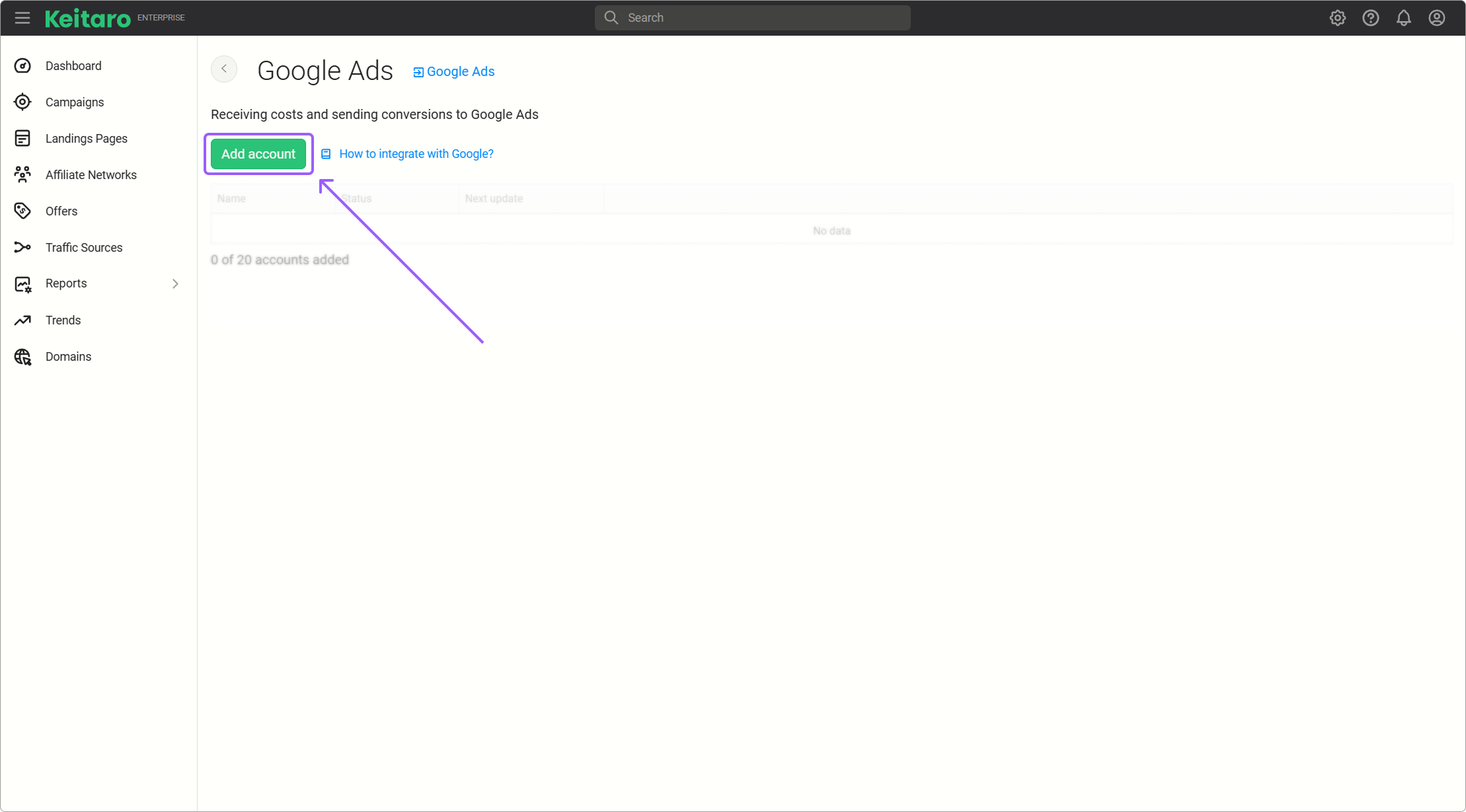Click the Add account button
Image resolution: width=1466 pixels, height=812 pixels.
point(258,154)
